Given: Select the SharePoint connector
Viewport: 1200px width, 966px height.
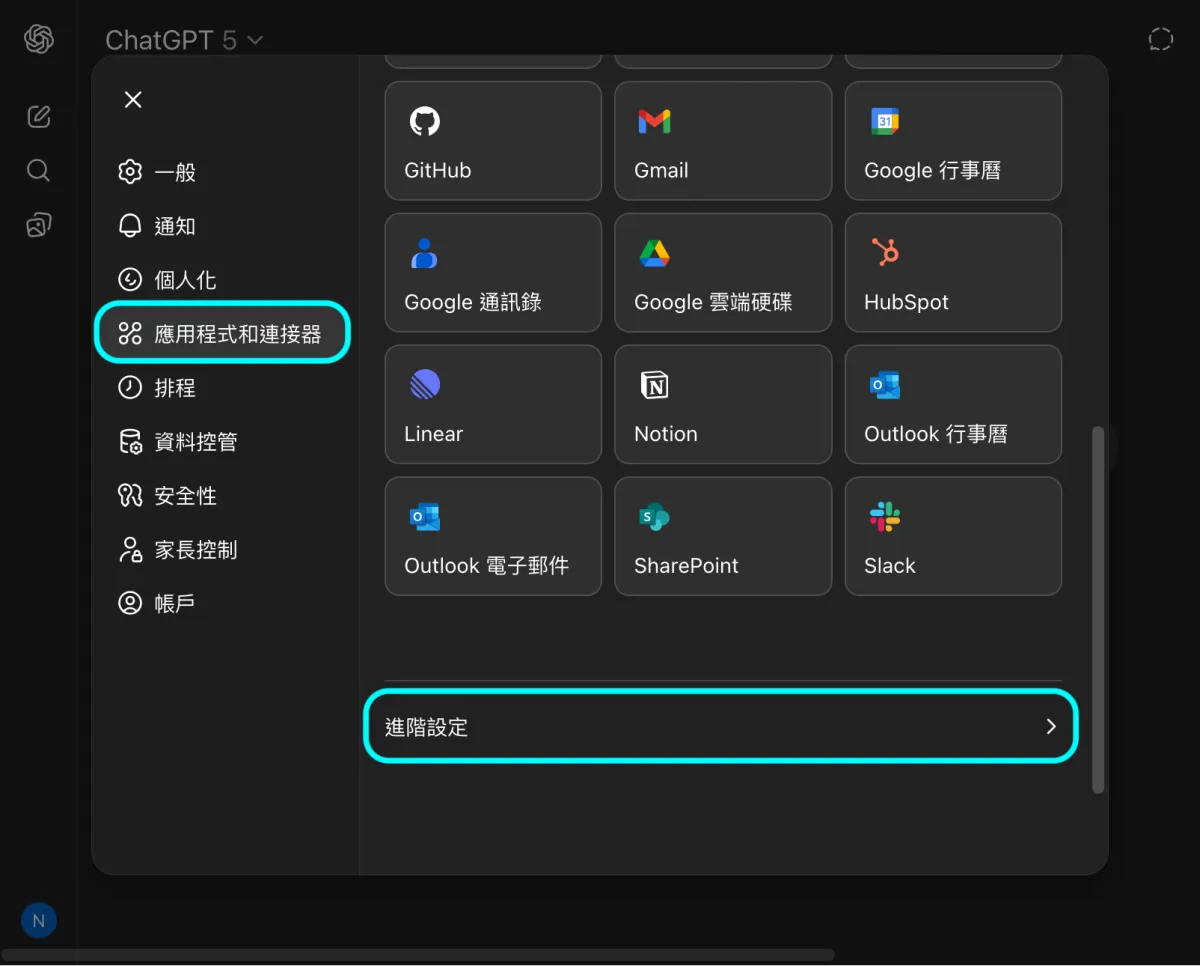Looking at the screenshot, I should pyautogui.click(x=722, y=537).
